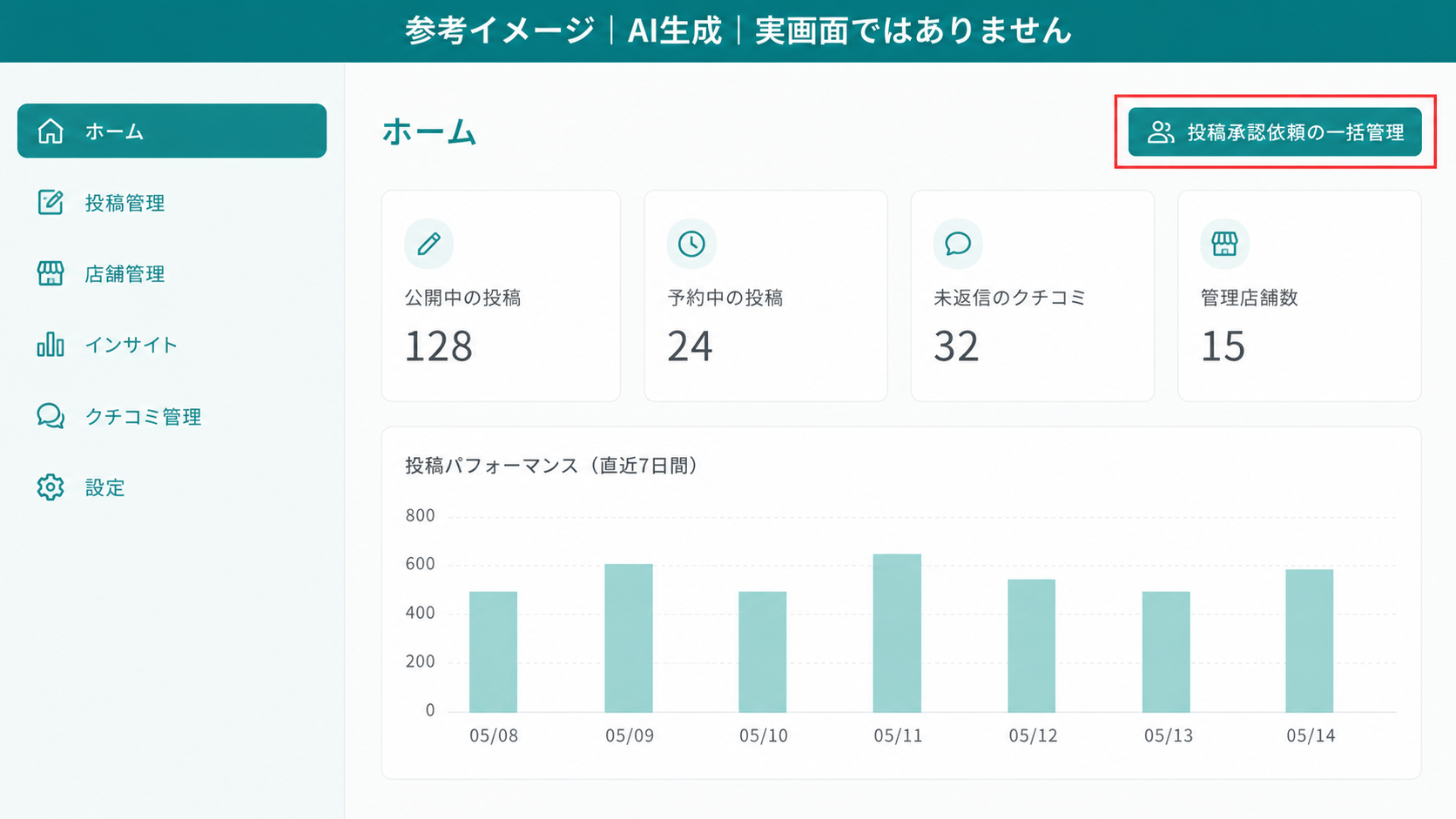Click the 設定 gear icon
The image size is (1456, 819).
(x=51, y=487)
